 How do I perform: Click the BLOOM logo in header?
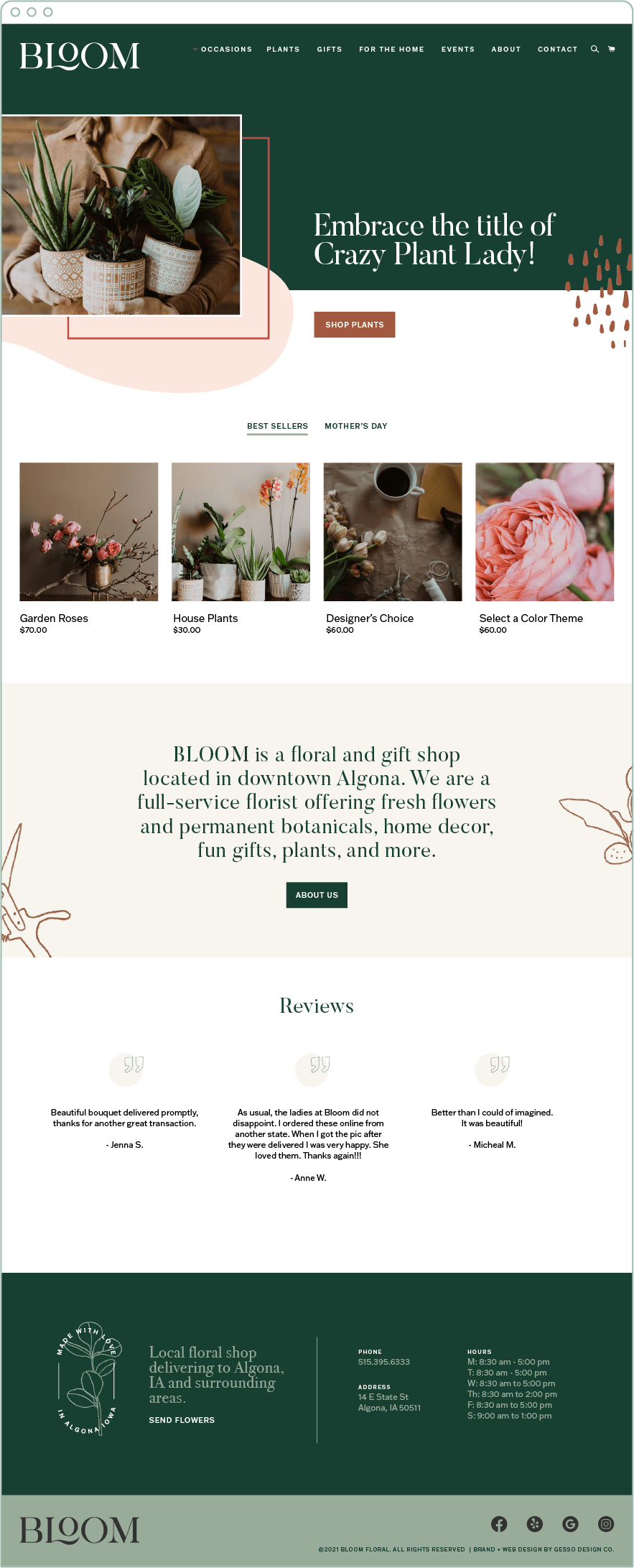tap(80, 56)
